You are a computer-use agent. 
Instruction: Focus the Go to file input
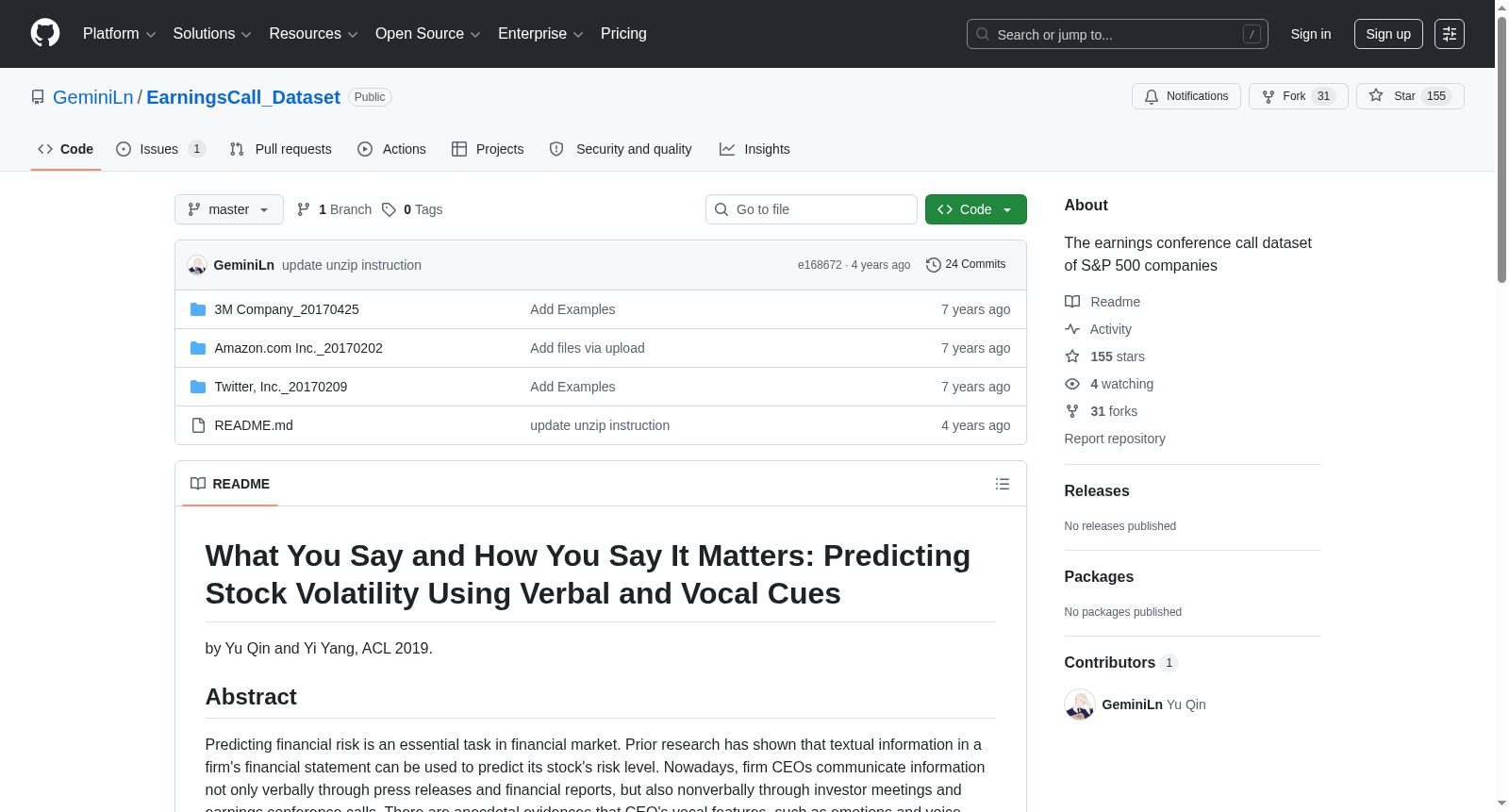[811, 209]
